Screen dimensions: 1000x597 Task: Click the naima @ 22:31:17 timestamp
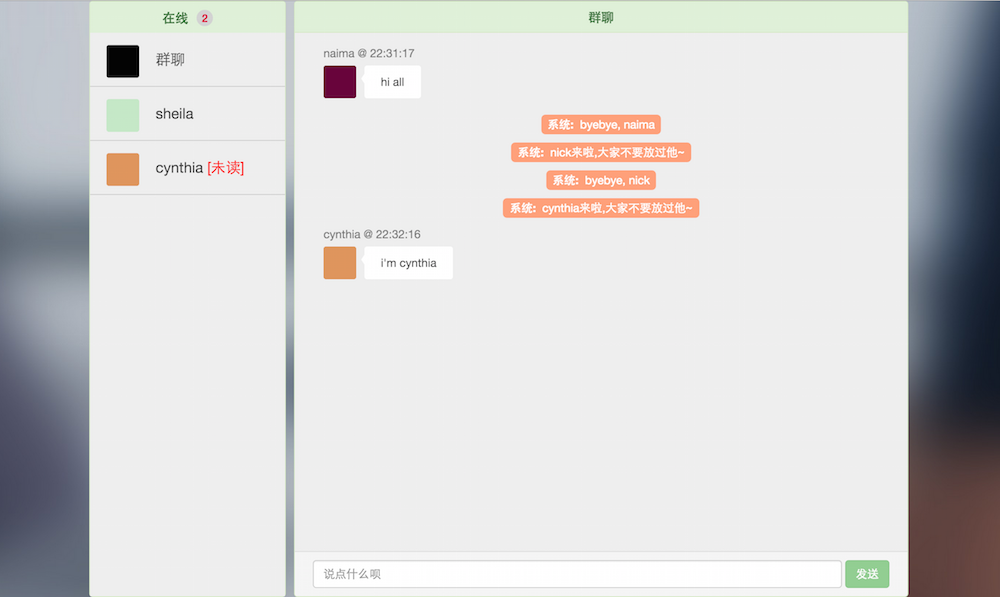coord(369,53)
